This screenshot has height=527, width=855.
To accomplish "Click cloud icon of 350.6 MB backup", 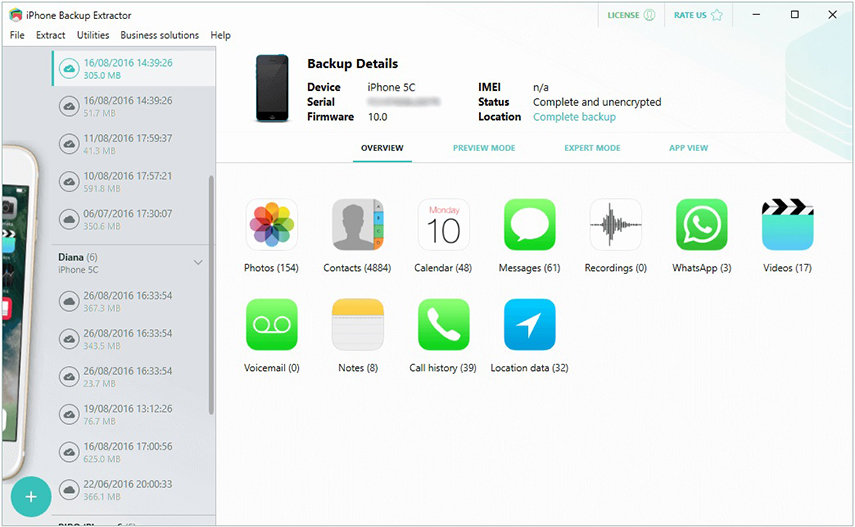I will point(69,219).
